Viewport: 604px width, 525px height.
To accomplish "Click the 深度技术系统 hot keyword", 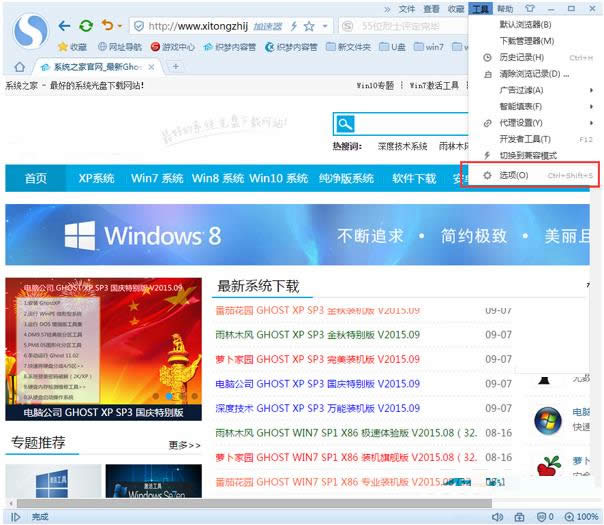I will pyautogui.click(x=402, y=146).
